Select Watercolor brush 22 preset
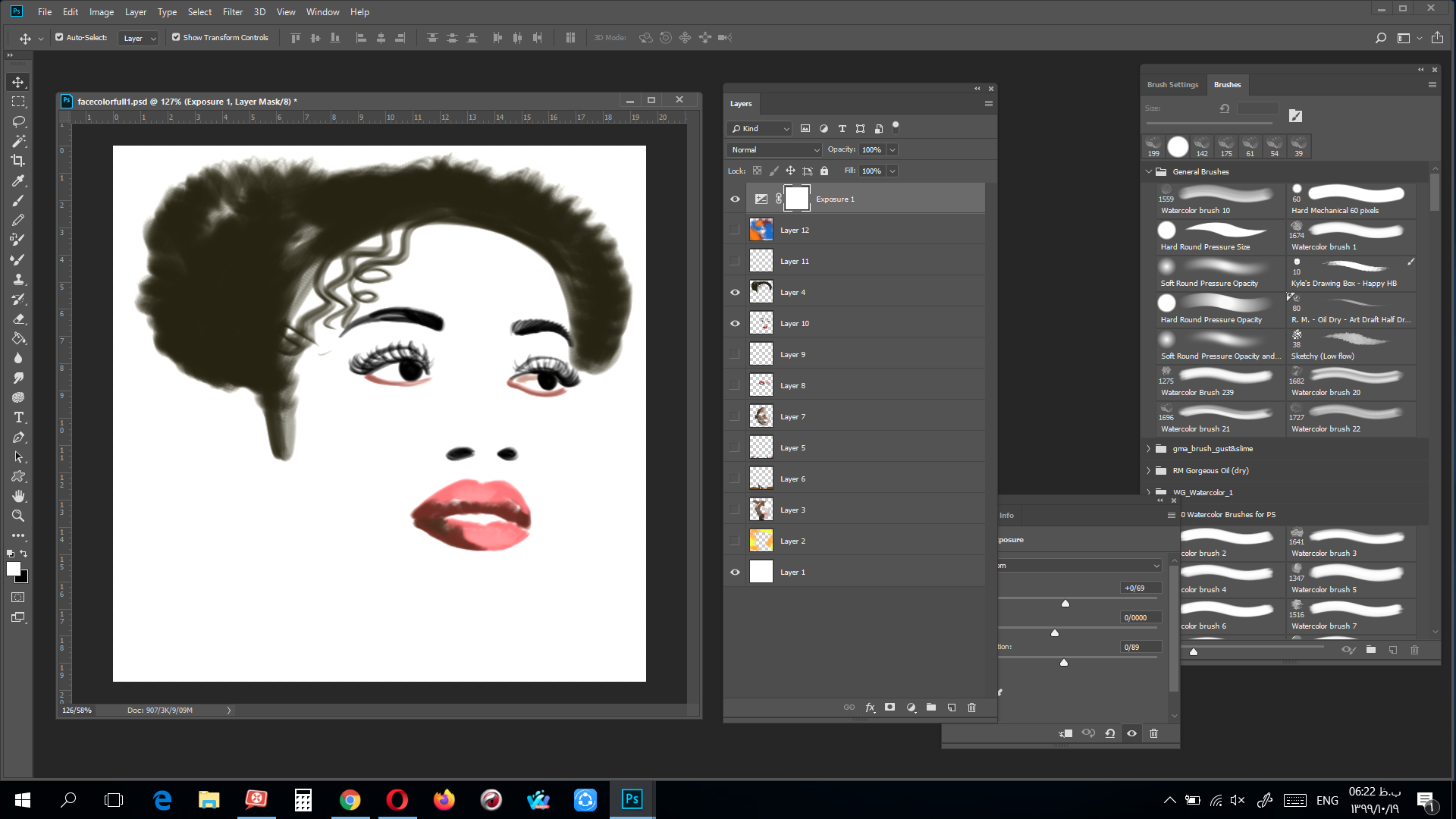The height and width of the screenshot is (819, 1456). (x=1351, y=419)
